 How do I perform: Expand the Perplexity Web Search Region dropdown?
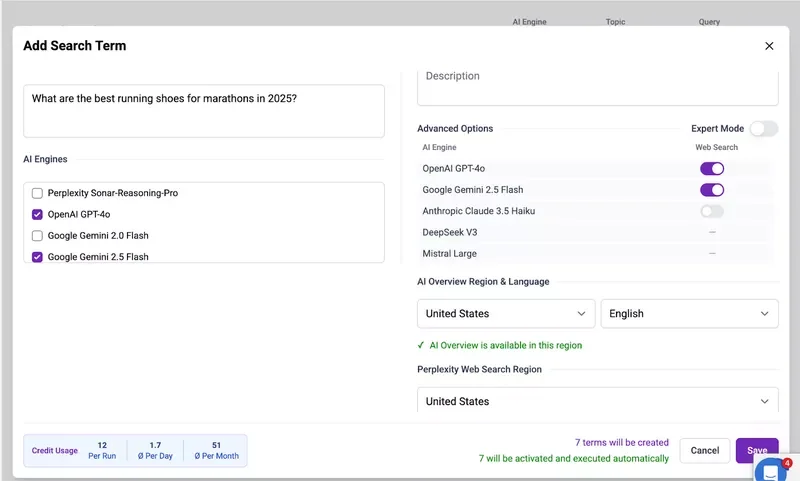597,401
